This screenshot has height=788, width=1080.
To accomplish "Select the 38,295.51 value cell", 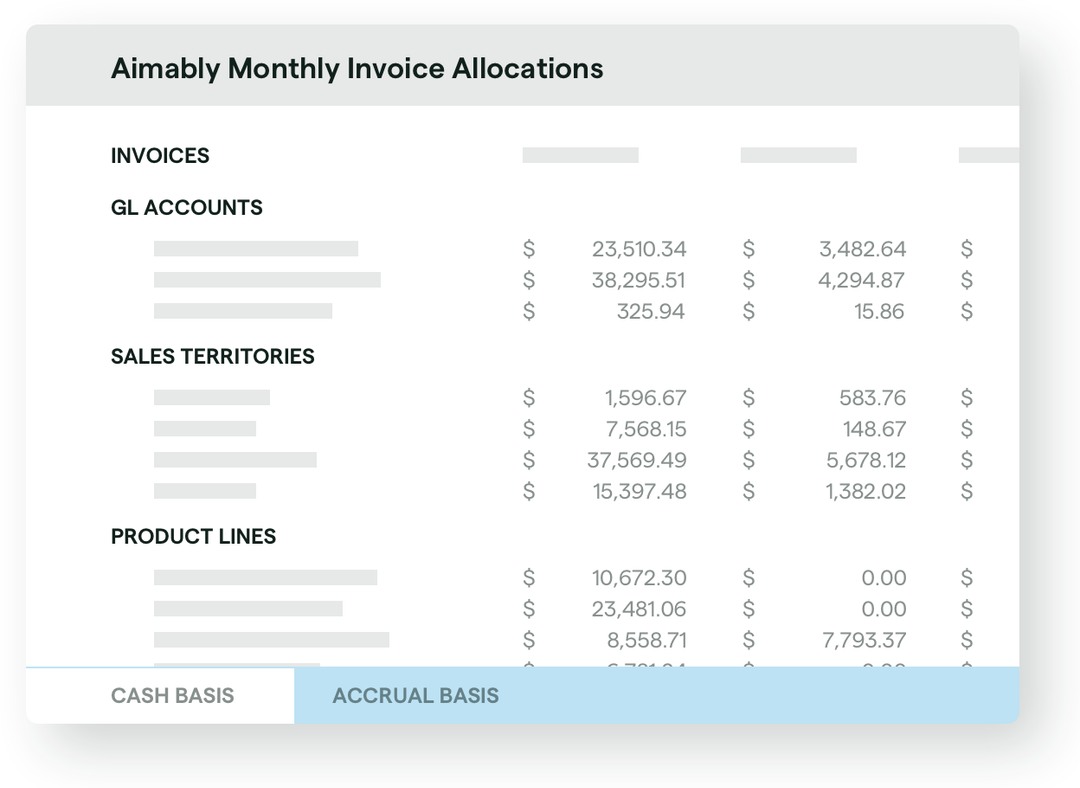I will [x=638, y=280].
